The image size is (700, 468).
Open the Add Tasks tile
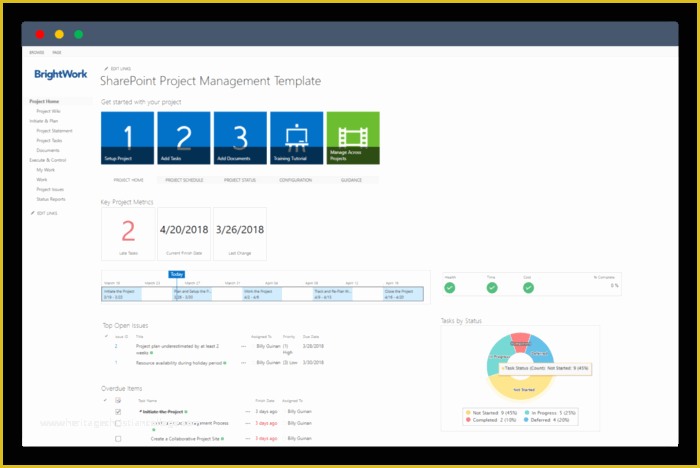(183, 138)
